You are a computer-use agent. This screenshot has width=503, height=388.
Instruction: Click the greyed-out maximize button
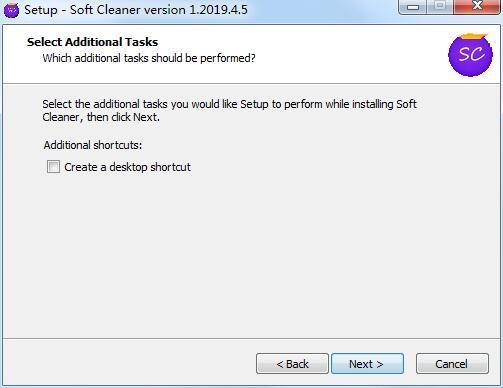[x=440, y=7]
